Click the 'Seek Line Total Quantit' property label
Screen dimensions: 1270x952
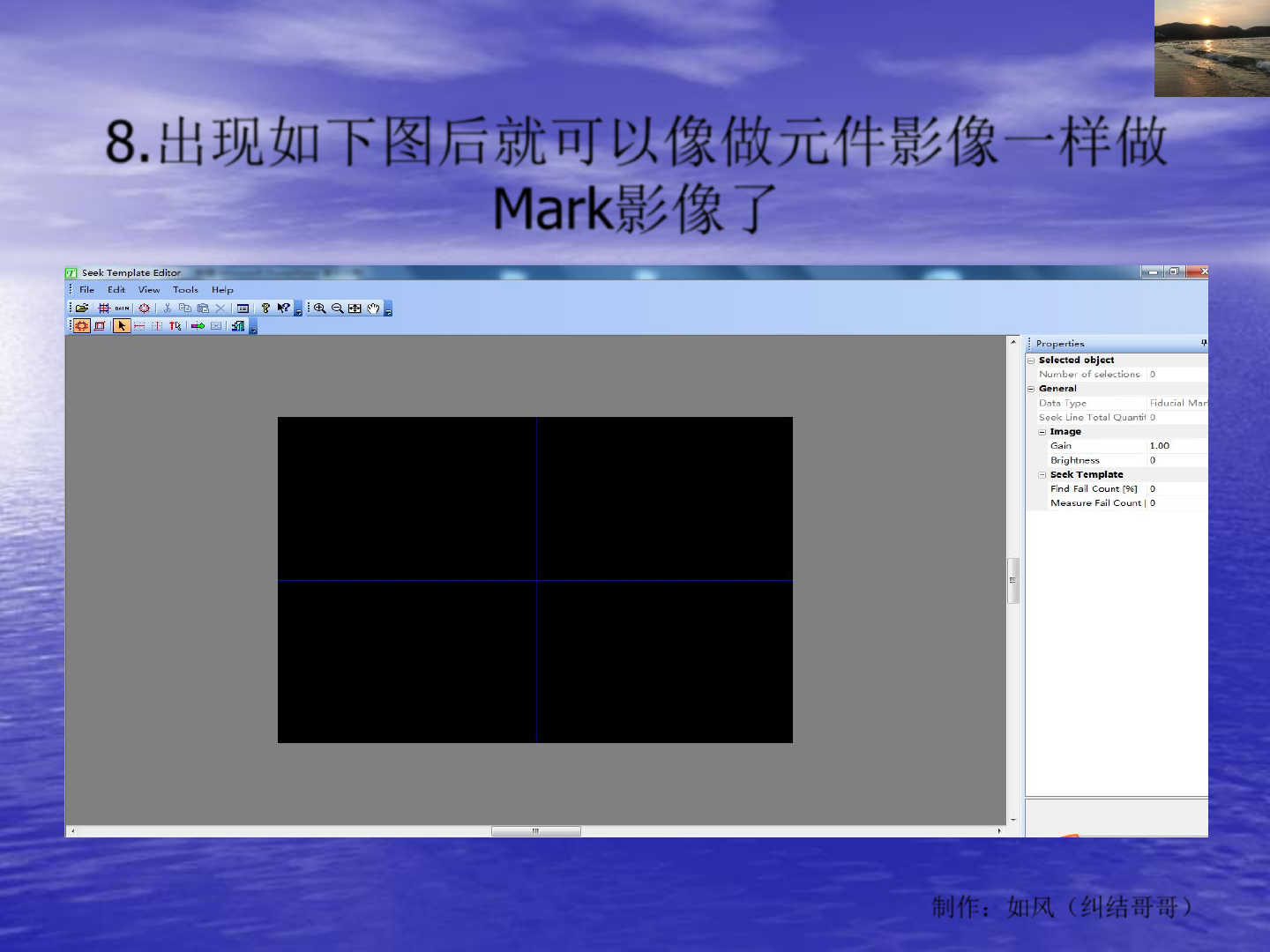pyautogui.click(x=1093, y=418)
